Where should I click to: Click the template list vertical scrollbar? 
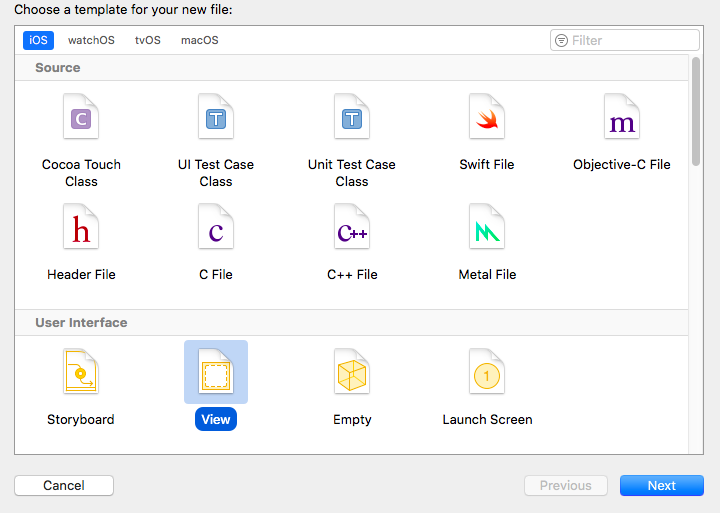[x=696, y=110]
